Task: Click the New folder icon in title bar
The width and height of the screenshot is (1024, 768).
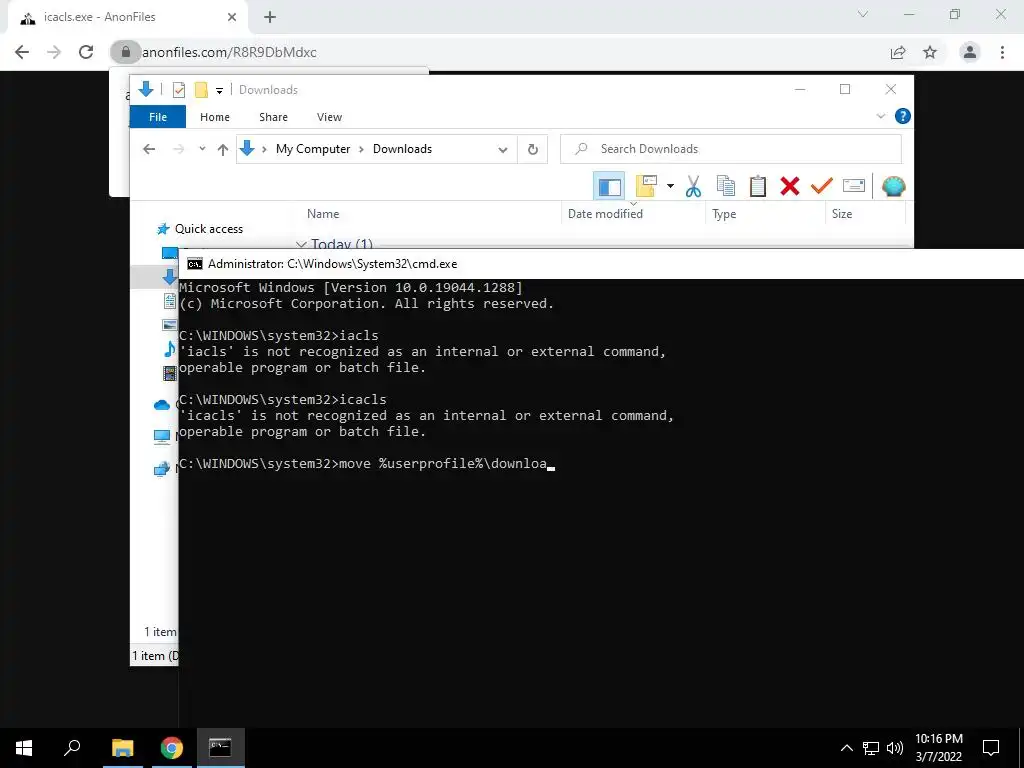Action: (x=201, y=90)
